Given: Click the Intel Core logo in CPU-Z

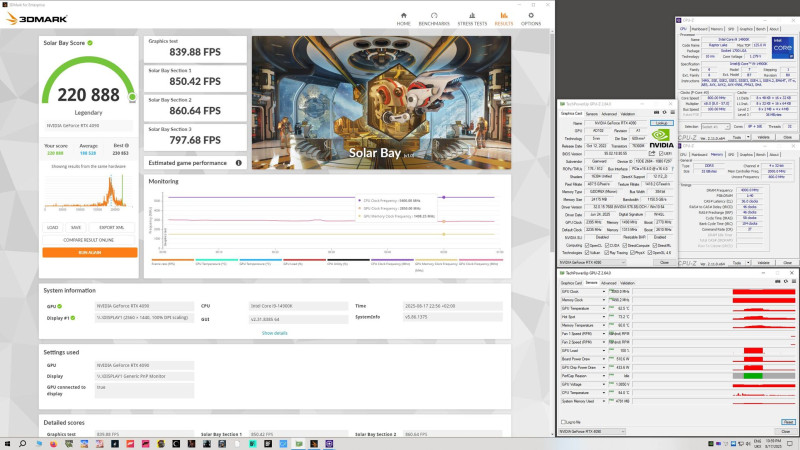Looking at the screenshot, I should coord(783,47).
